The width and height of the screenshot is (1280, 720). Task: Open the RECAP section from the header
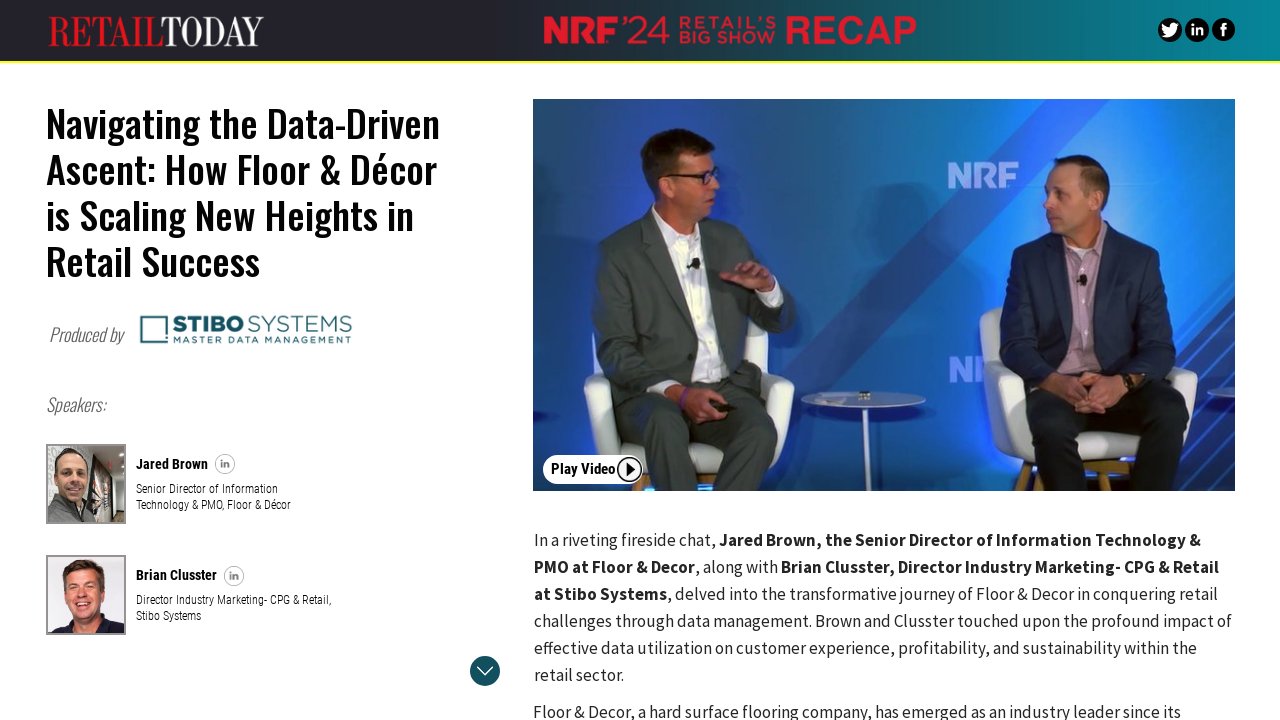849,30
